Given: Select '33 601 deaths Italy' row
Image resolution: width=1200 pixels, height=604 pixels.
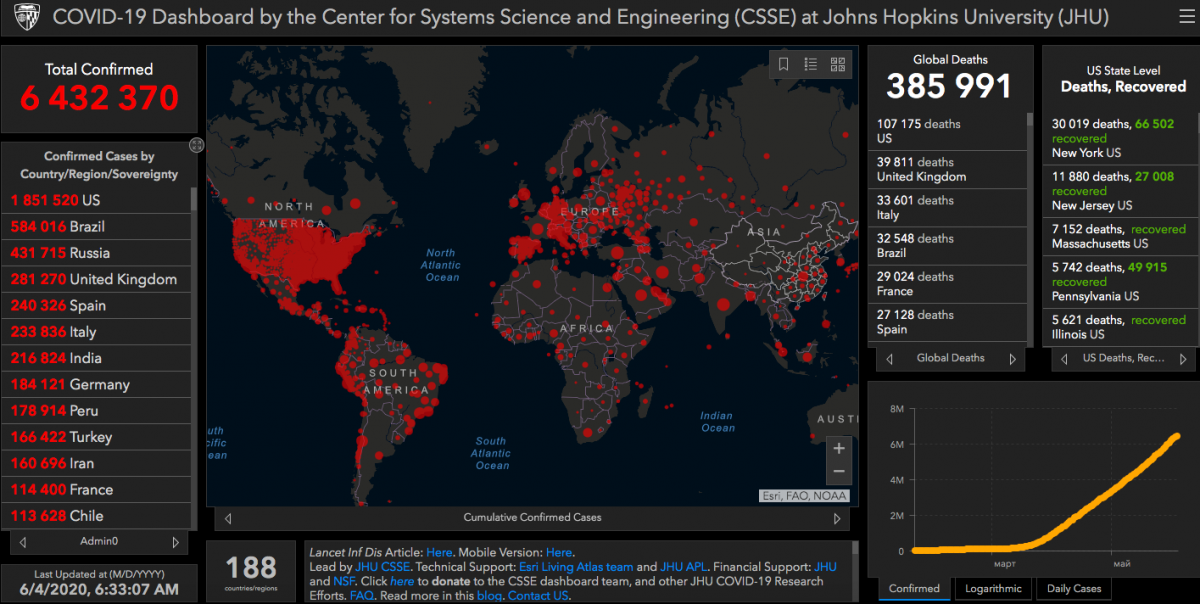Looking at the screenshot, I should coord(947,207).
